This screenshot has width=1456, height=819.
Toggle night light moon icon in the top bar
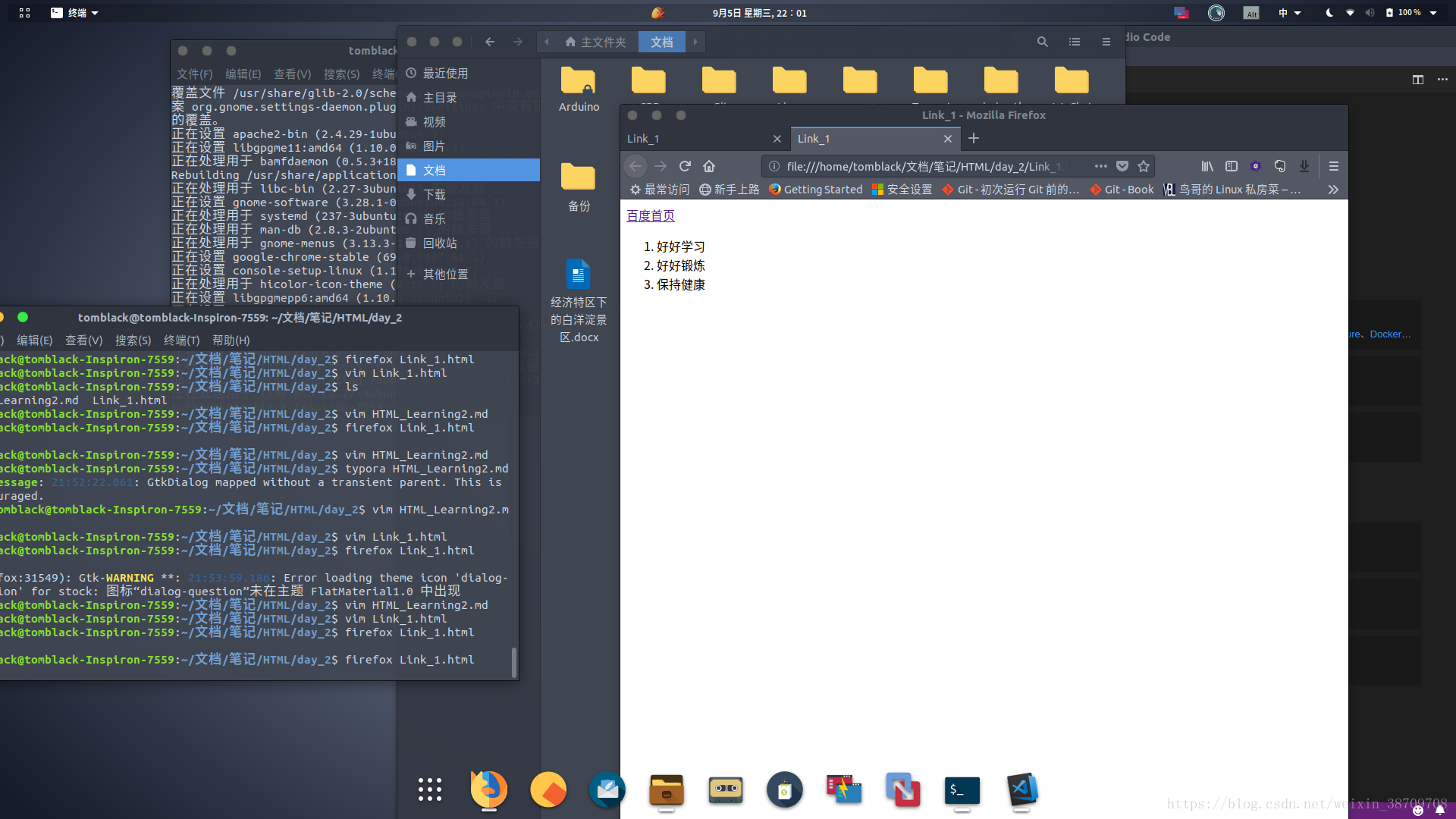(x=1329, y=13)
